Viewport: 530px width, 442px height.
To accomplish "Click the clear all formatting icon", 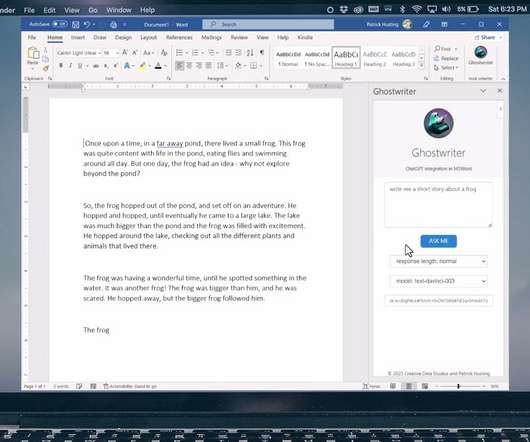I will tap(164, 53).
